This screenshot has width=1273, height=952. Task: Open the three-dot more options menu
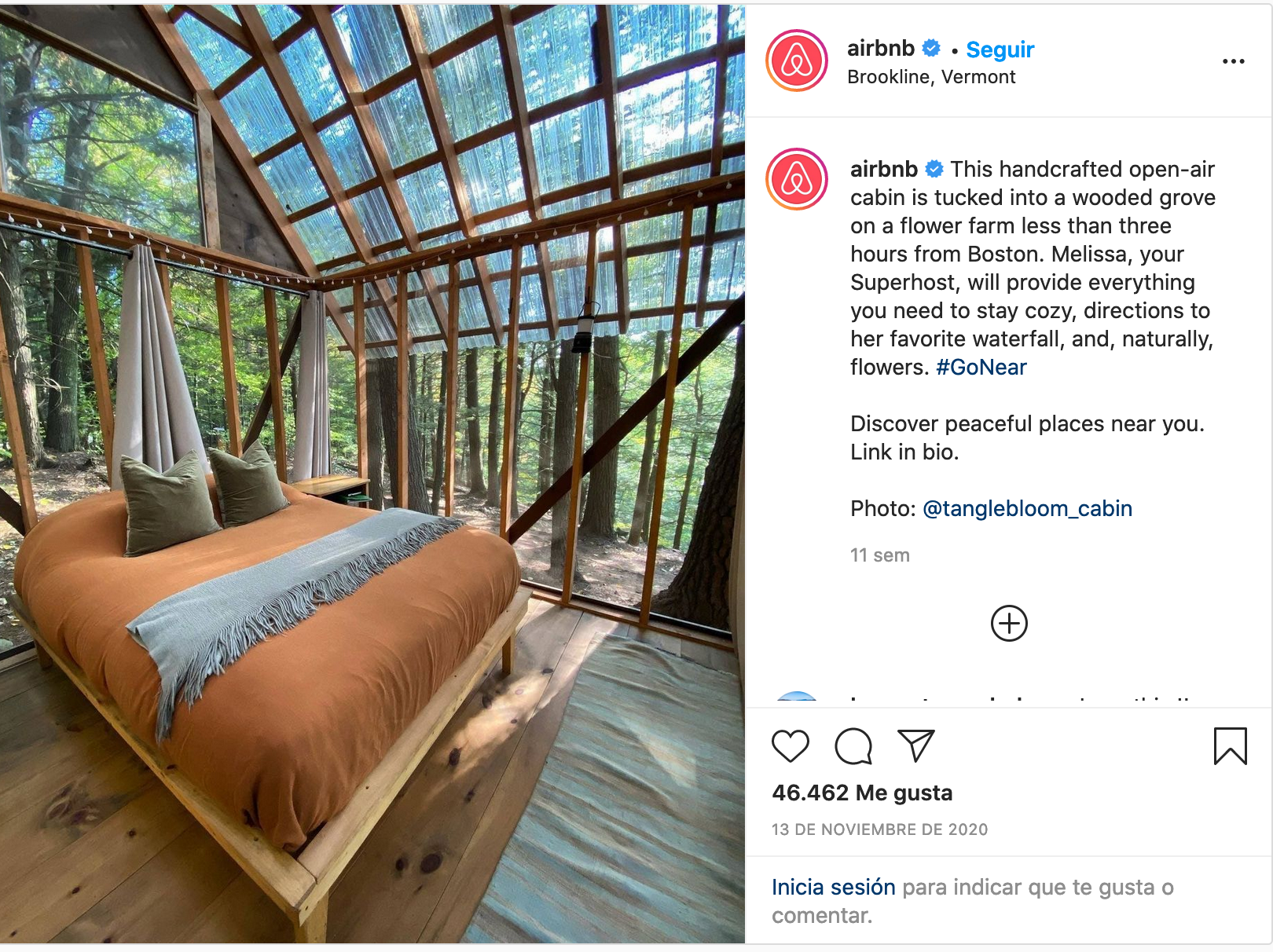tap(1234, 61)
